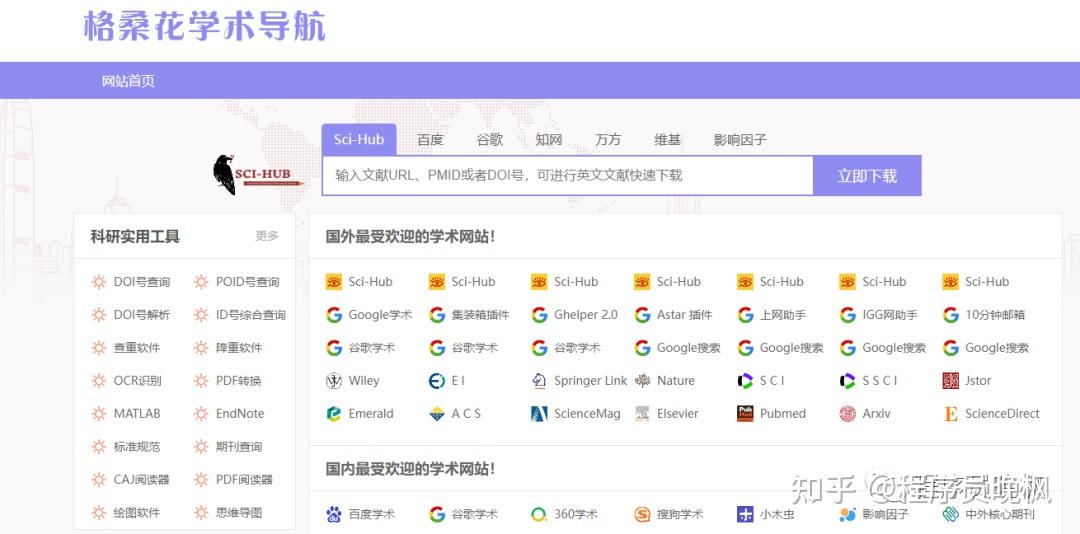
Task: Click the 更多 link in 科研实用工具
Action: [267, 236]
